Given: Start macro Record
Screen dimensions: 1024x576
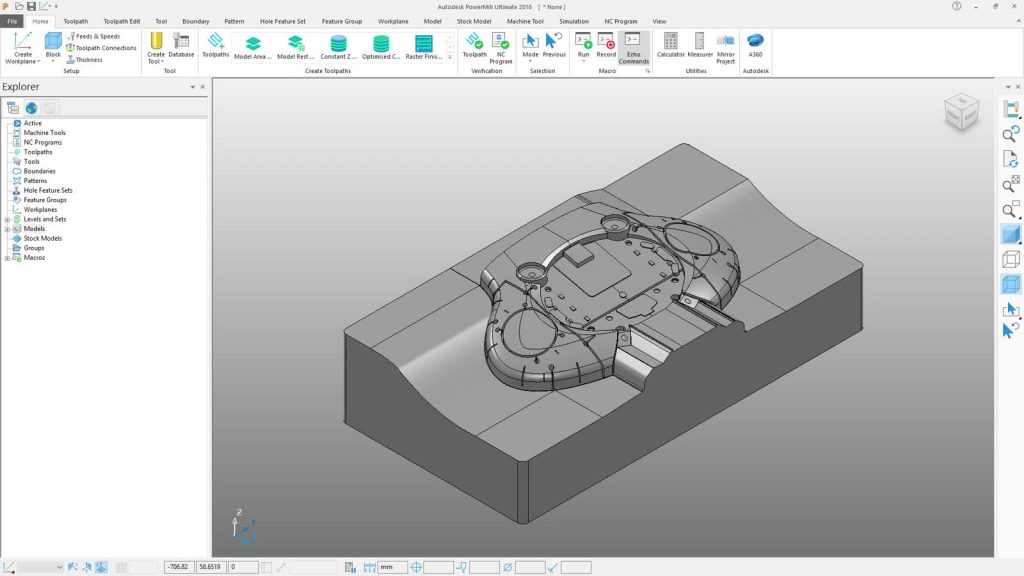Looking at the screenshot, I should [606, 46].
